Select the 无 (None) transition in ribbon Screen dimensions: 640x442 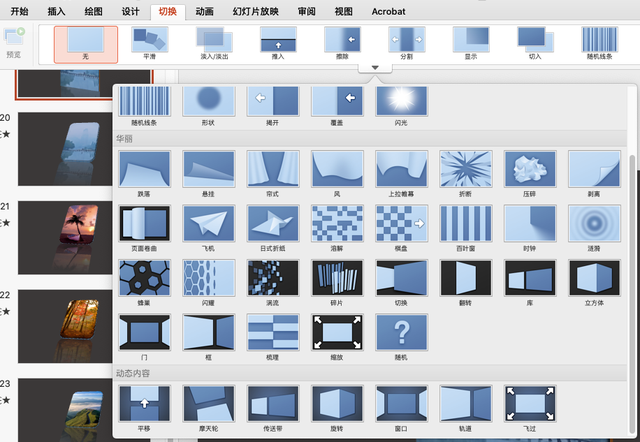point(85,44)
